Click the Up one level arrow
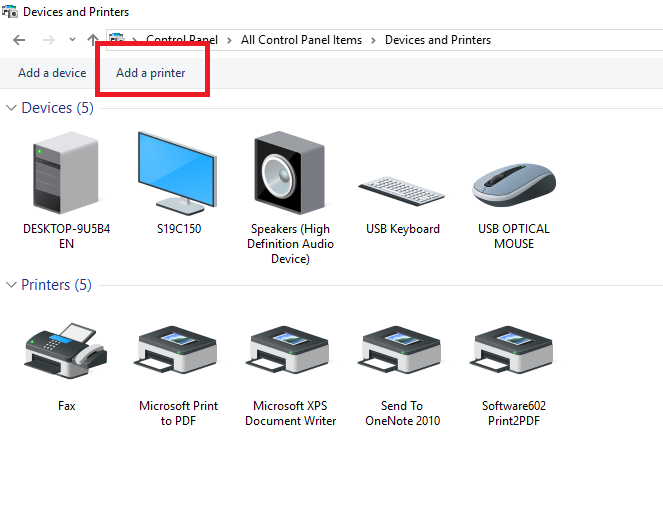Image resolution: width=663 pixels, height=529 pixels. (x=93, y=40)
